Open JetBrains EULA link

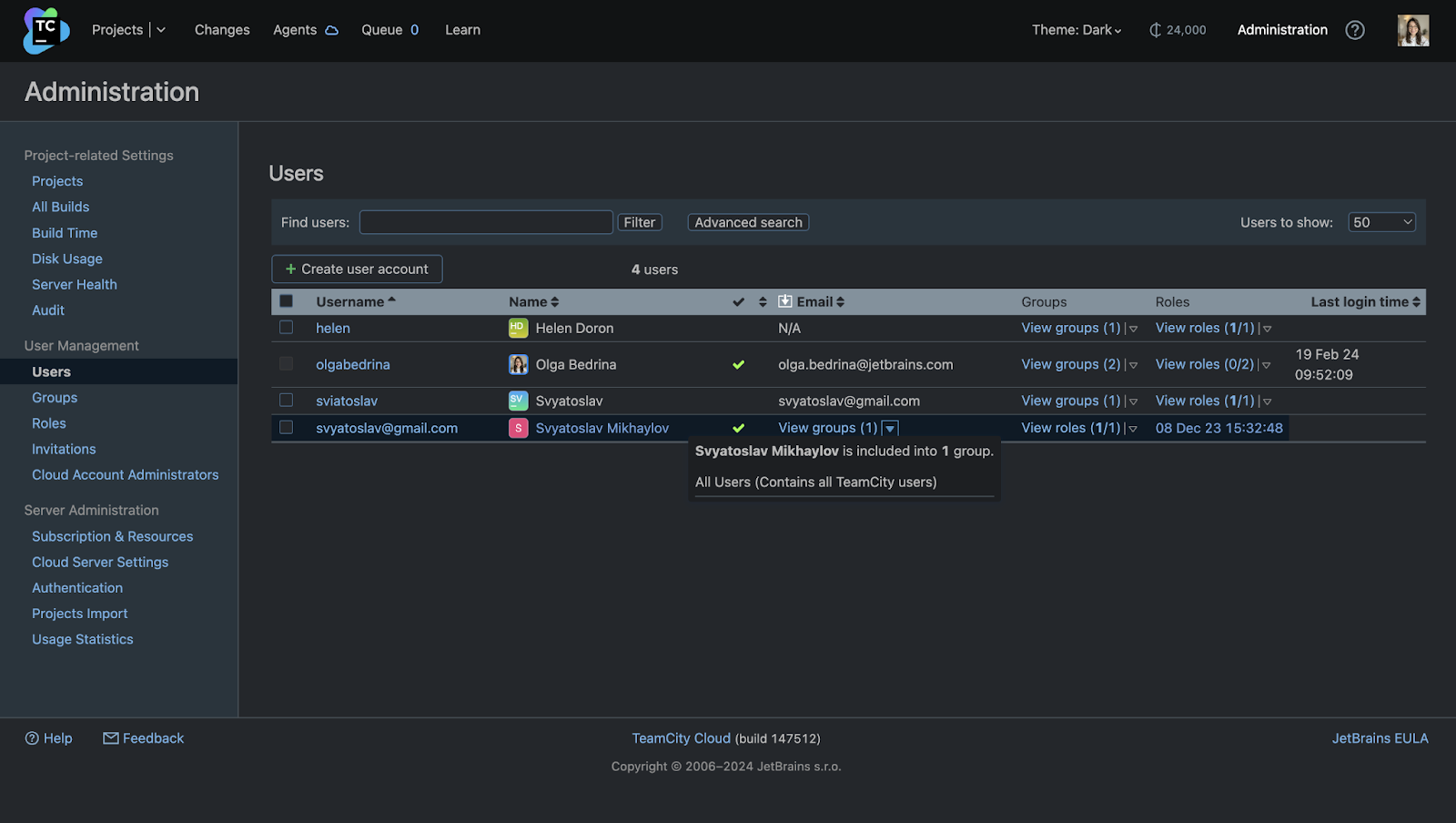pyautogui.click(x=1380, y=738)
